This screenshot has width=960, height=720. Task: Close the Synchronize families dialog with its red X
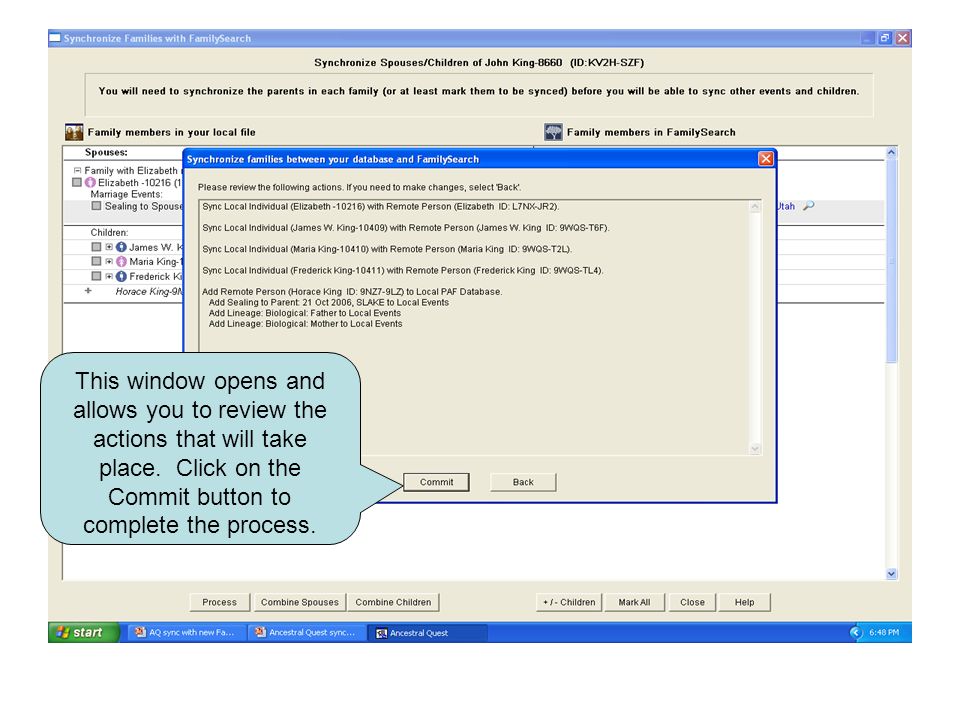click(x=765, y=159)
